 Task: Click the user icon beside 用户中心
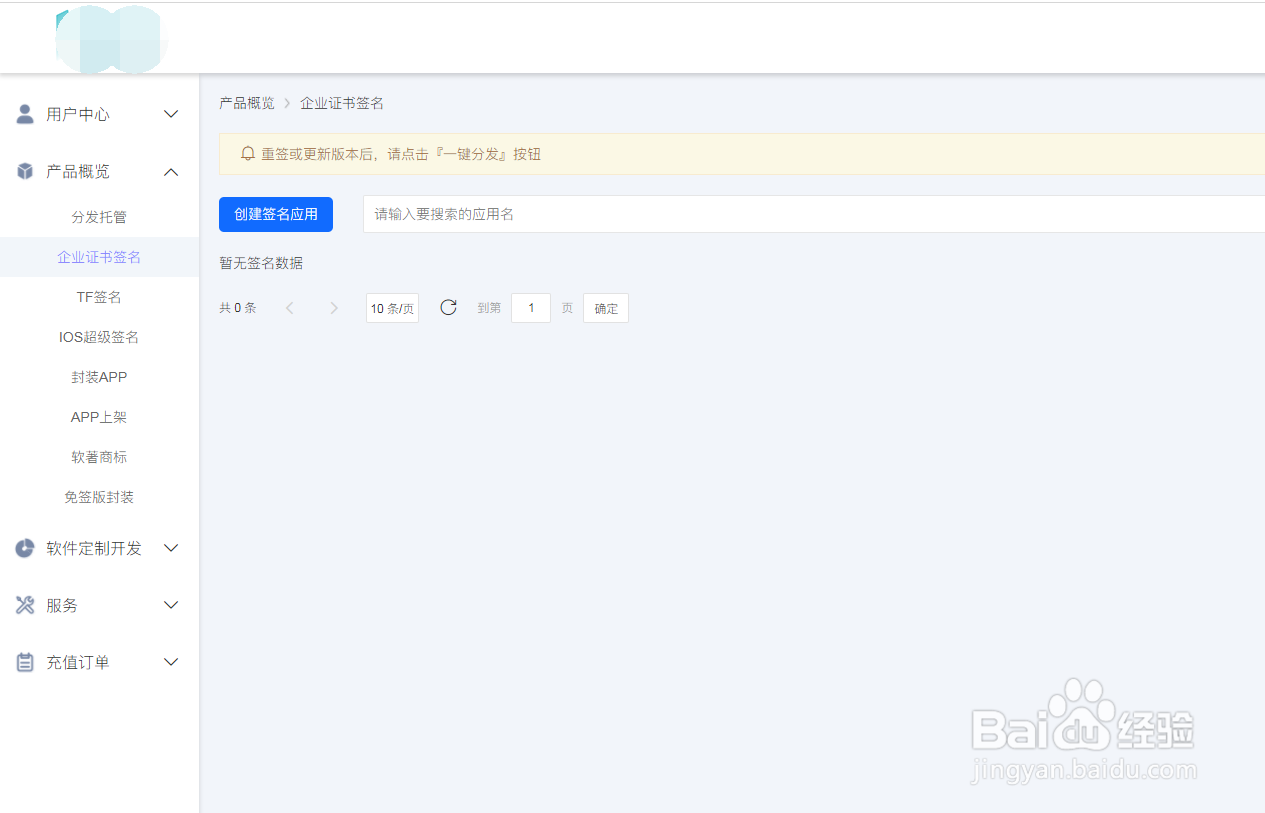point(25,114)
